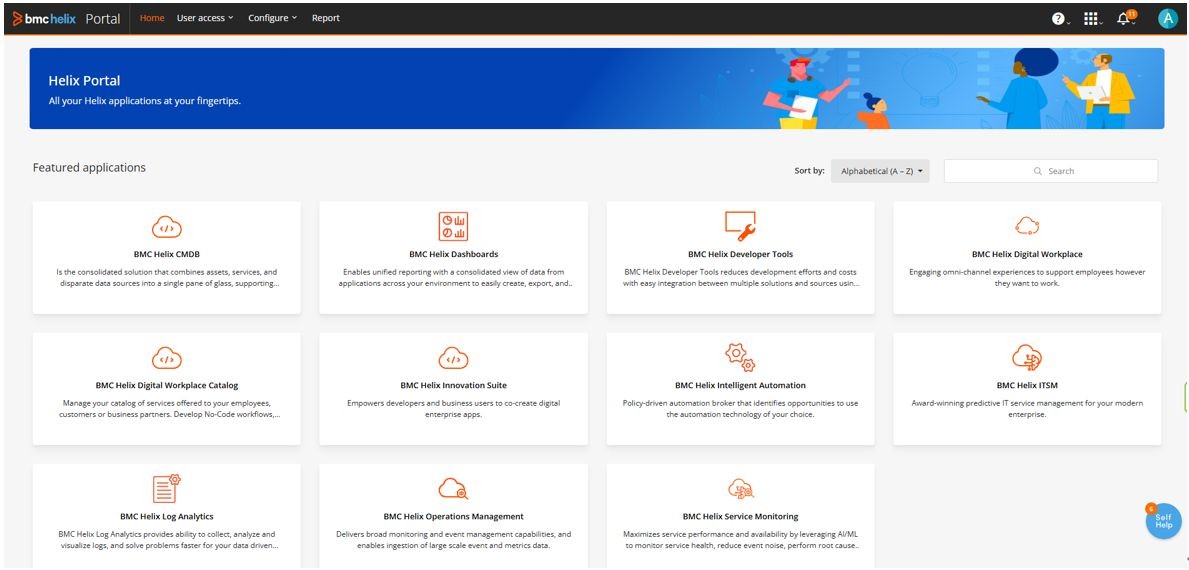The image size is (1189, 570).
Task: Open the notifications bell
Action: tap(1125, 18)
